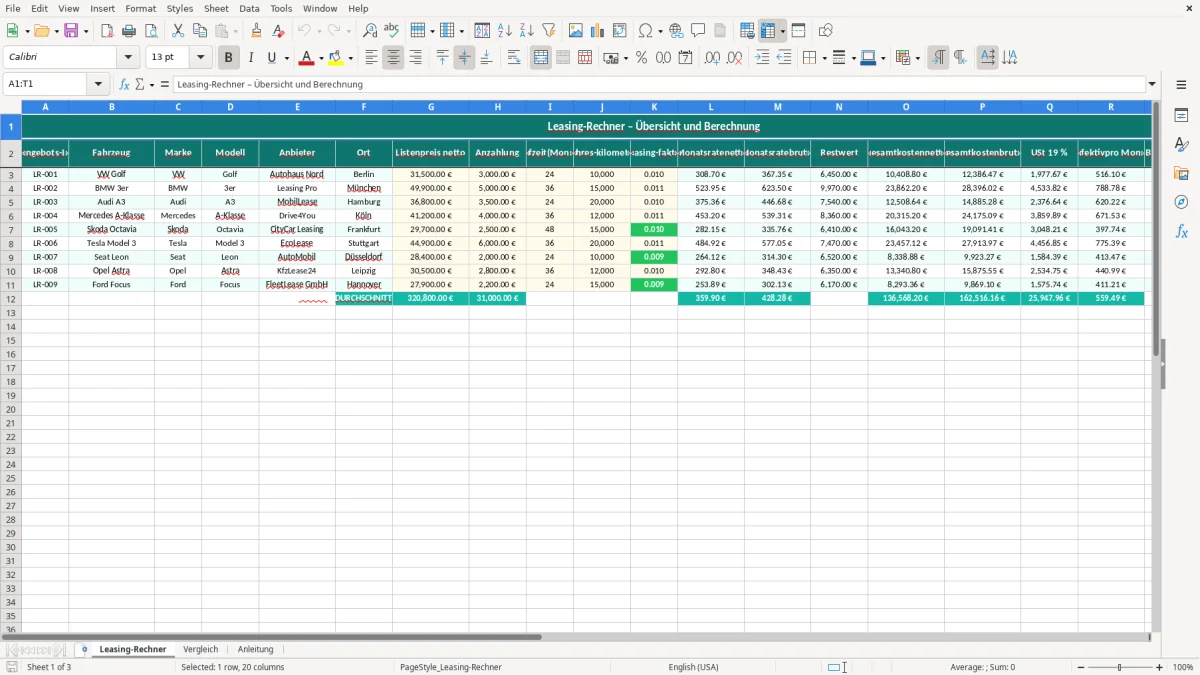Toggle Italic formatting
Screen dimensions: 1200x675
[x=251, y=58]
